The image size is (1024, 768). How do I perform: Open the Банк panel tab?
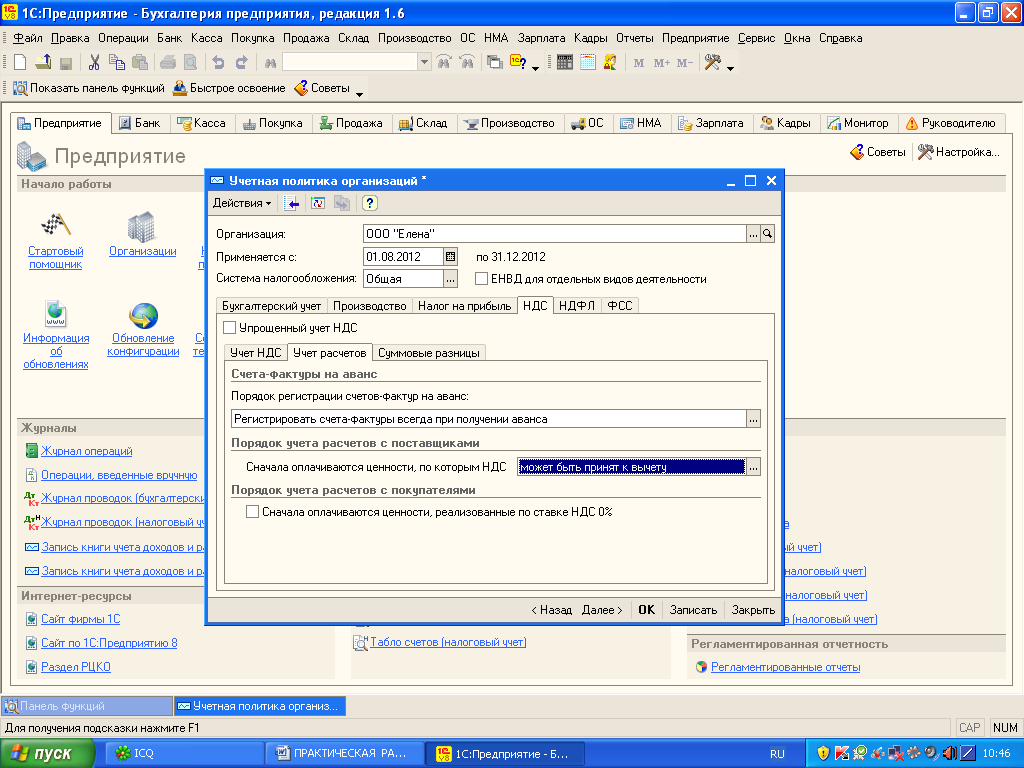[140, 123]
